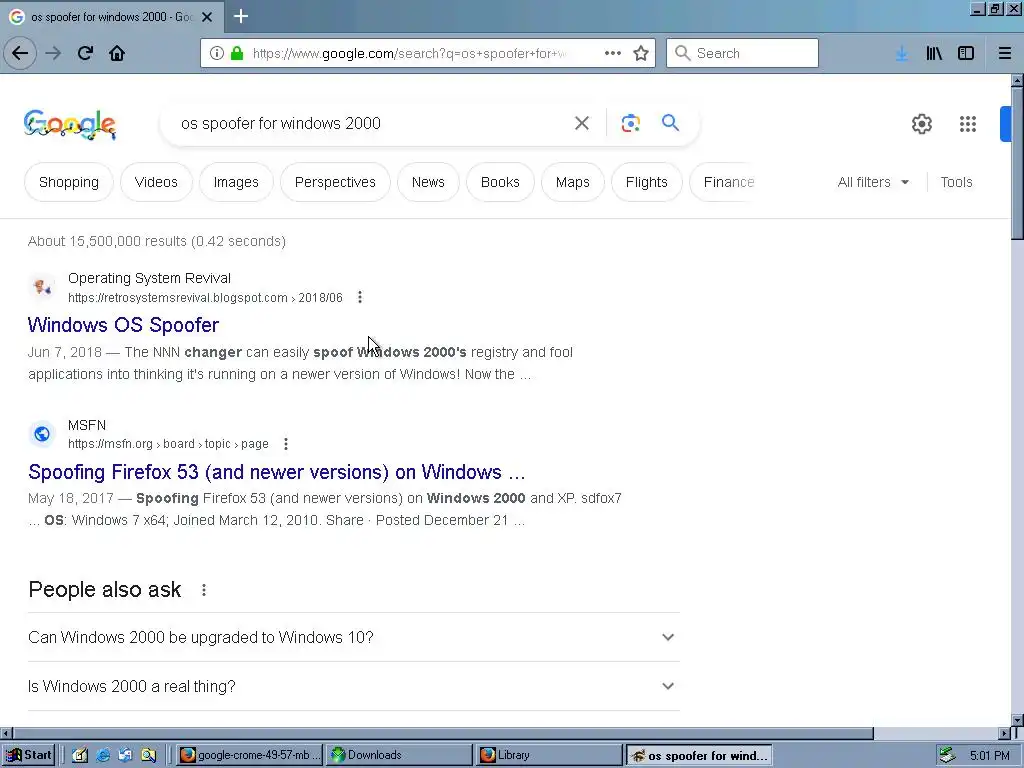Click the horizontal scrollbar thumb
The height and width of the screenshot is (768, 1024).
tap(442, 733)
